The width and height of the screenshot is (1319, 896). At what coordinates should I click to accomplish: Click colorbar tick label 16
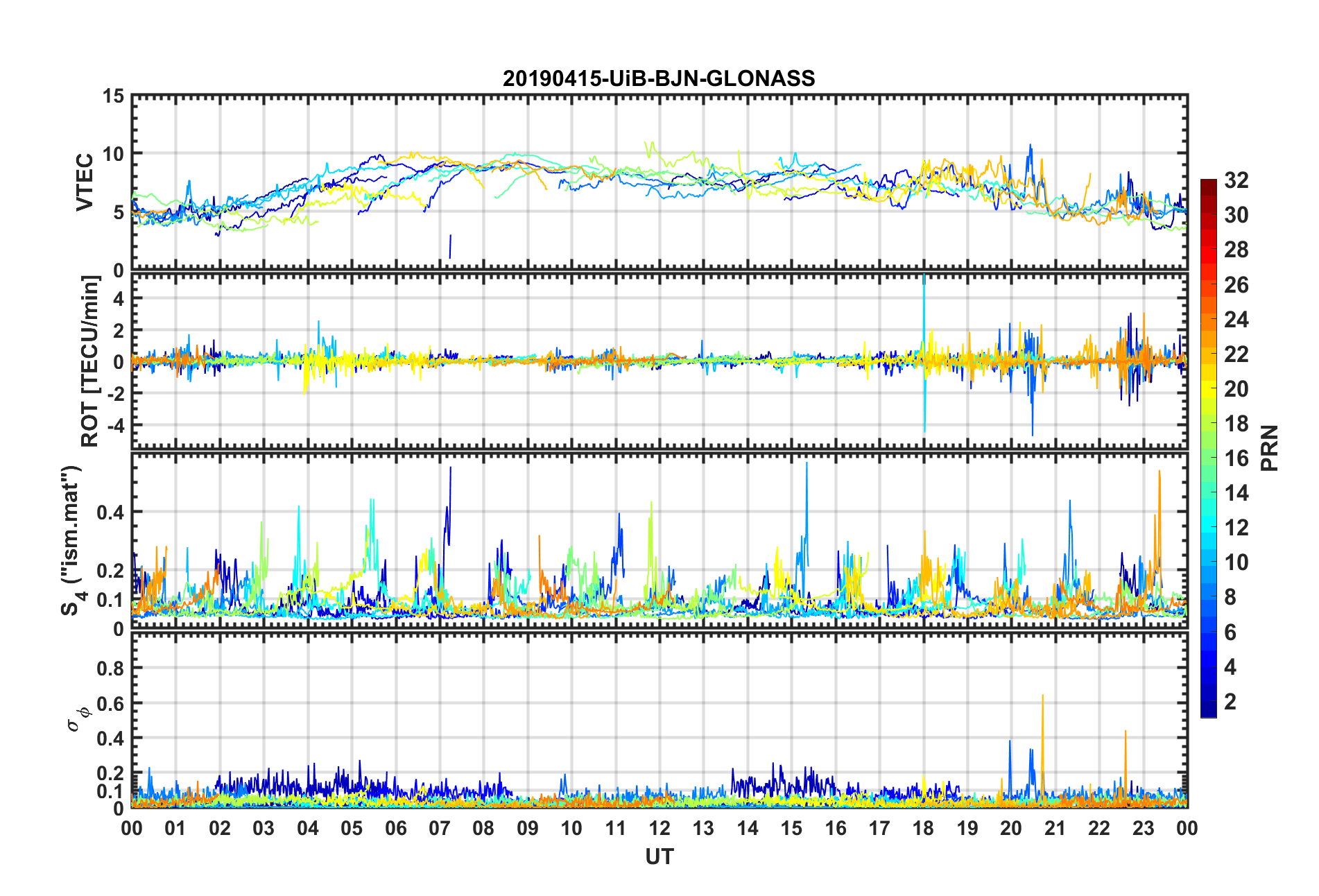tap(1236, 458)
